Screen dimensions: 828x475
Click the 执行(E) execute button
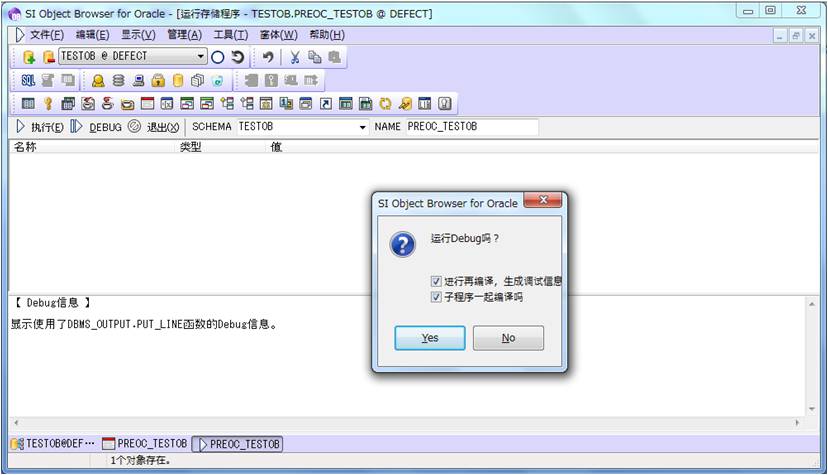pyautogui.click(x=40, y=127)
